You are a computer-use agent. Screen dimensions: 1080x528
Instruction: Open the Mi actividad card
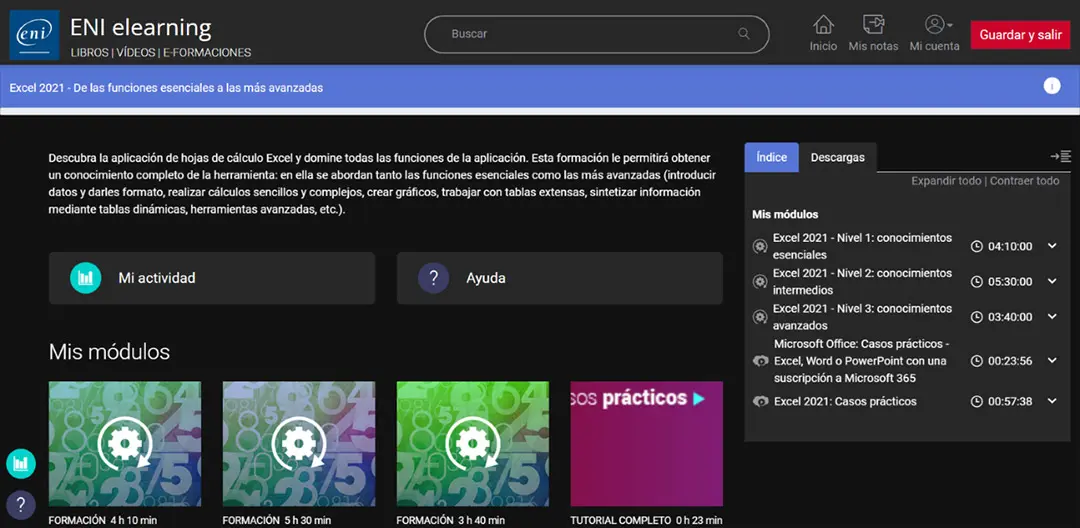pos(211,278)
